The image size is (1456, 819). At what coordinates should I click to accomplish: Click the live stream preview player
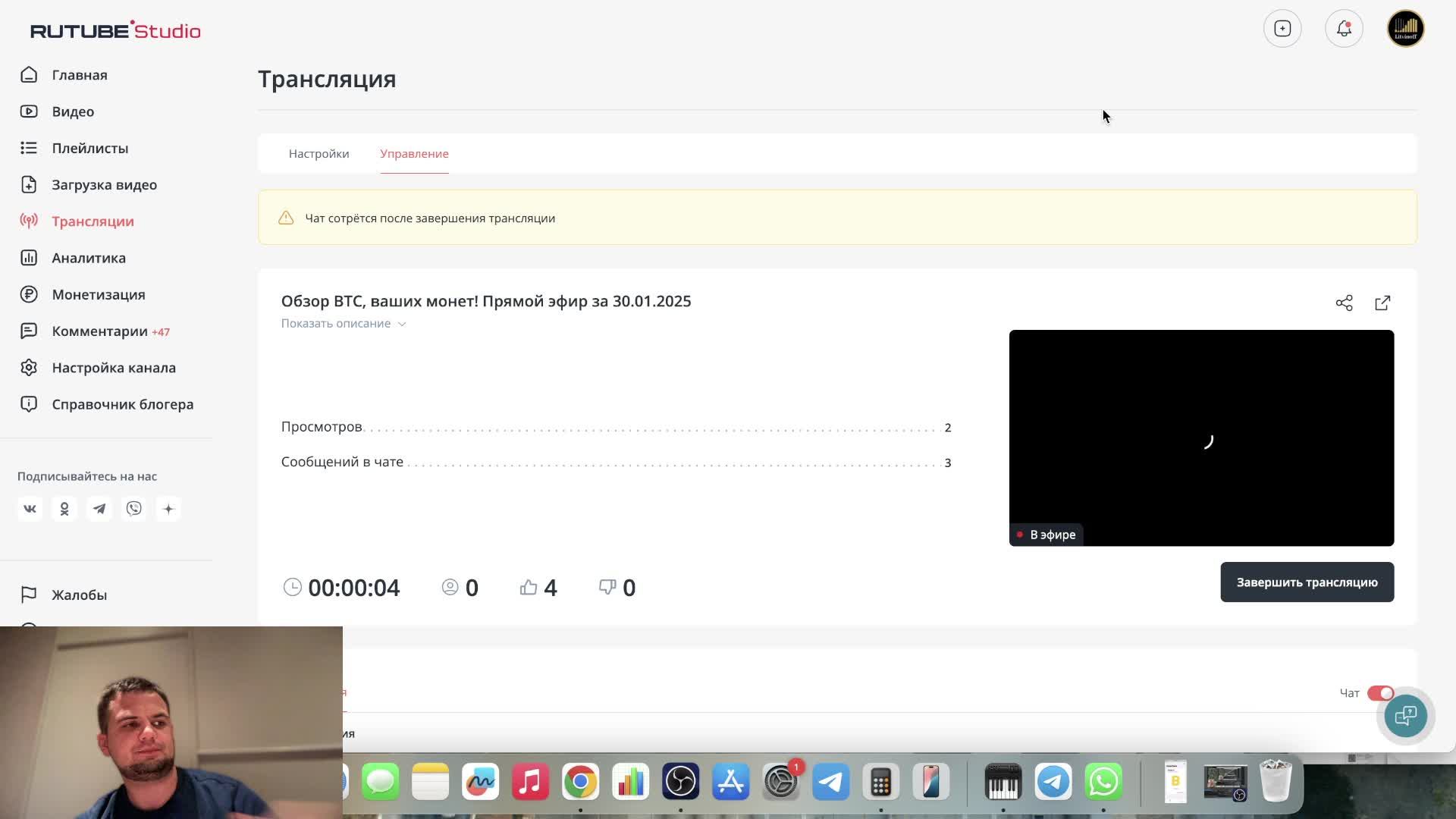1201,438
